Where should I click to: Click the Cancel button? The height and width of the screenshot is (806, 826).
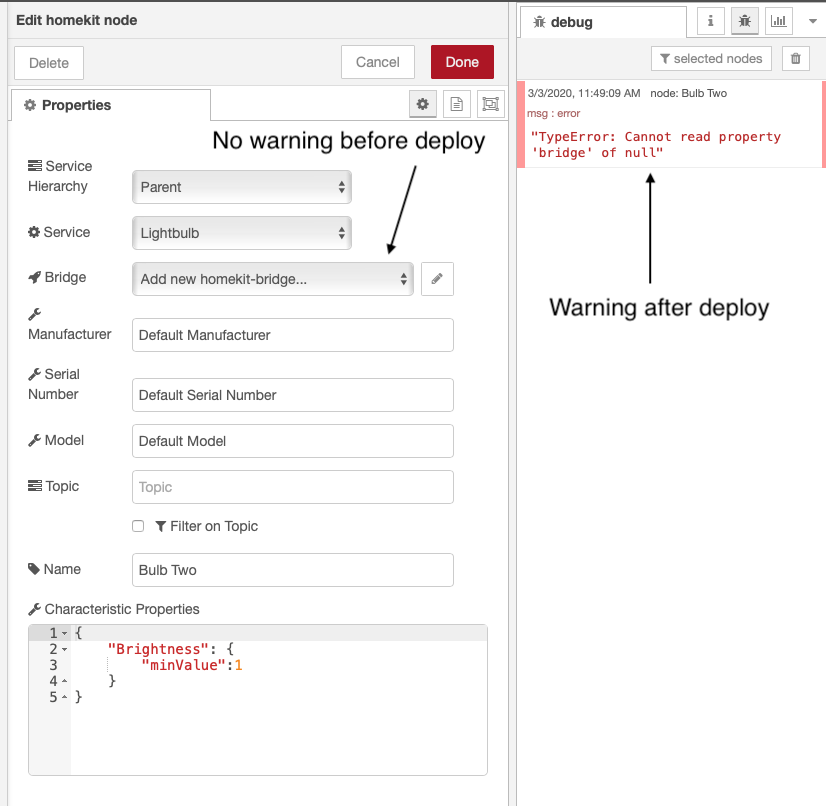377,62
